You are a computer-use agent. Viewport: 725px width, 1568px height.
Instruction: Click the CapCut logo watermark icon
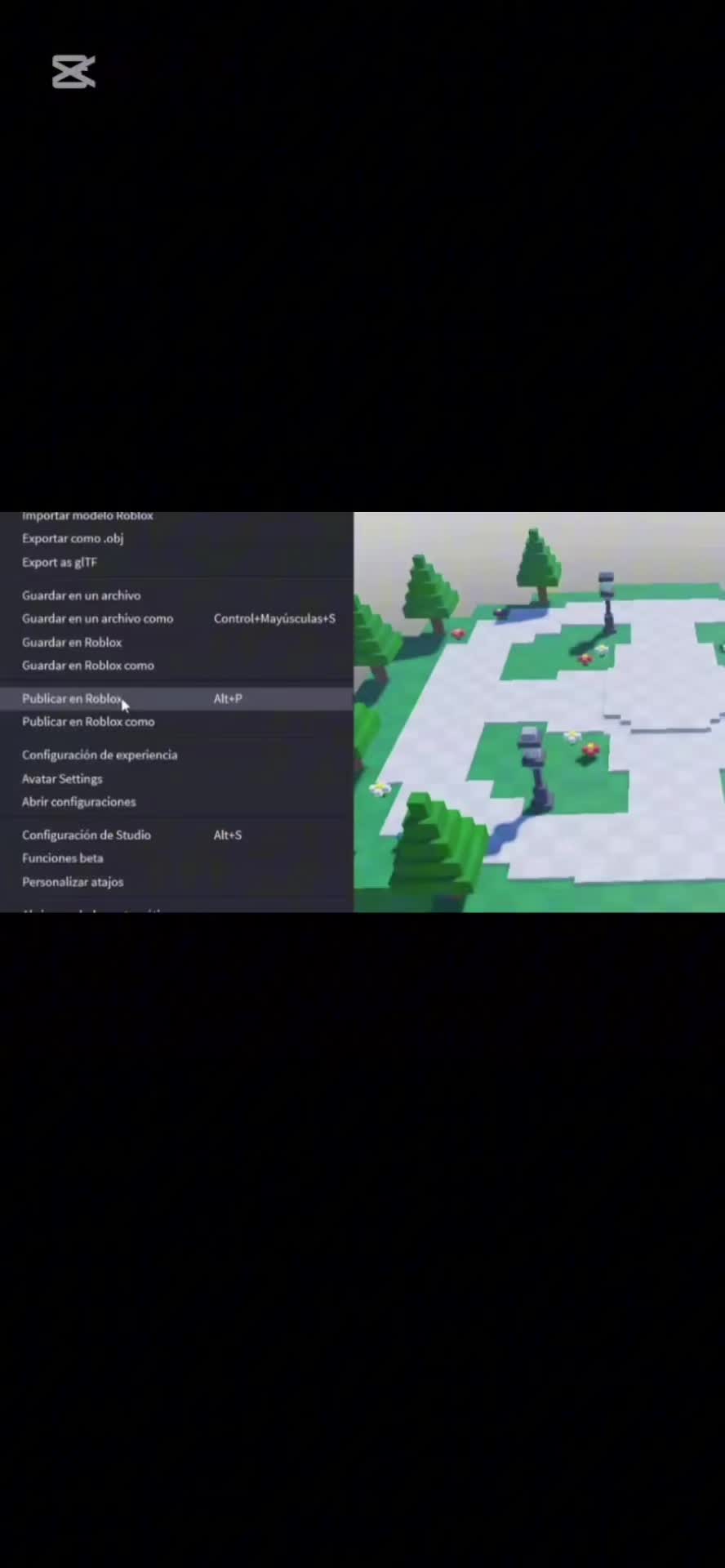pos(73,72)
